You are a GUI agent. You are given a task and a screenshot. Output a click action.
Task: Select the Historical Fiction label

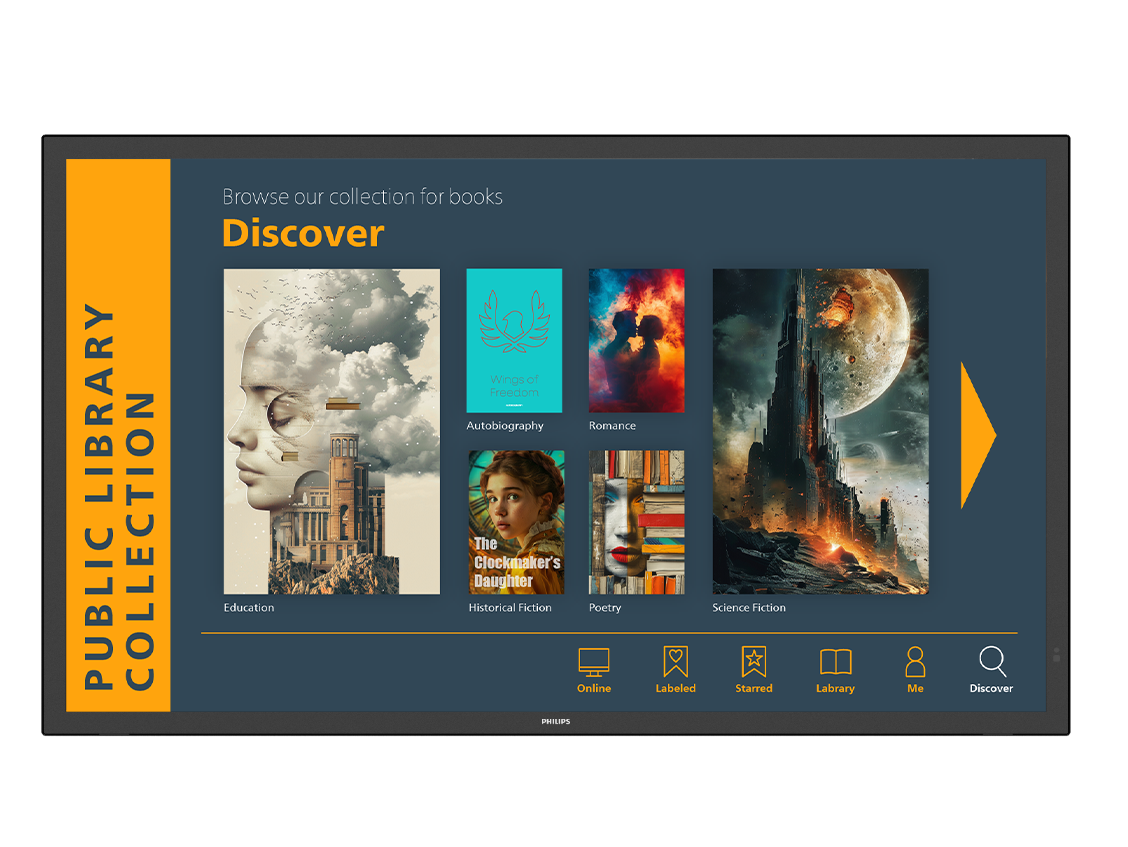pos(510,608)
